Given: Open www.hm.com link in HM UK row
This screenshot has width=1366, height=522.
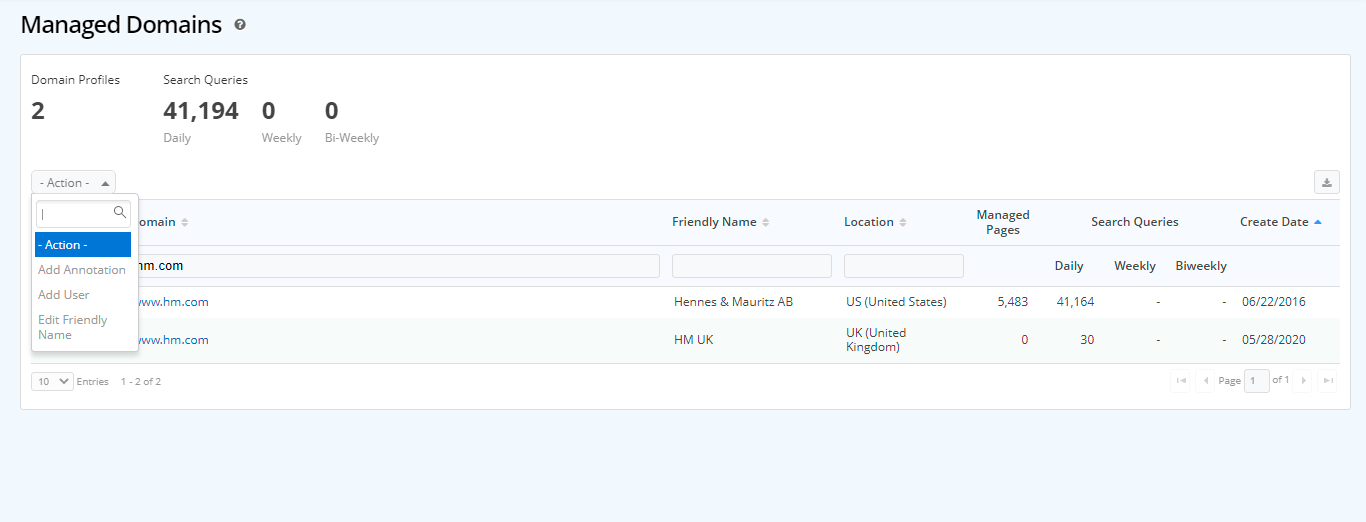Looking at the screenshot, I should (x=172, y=340).
